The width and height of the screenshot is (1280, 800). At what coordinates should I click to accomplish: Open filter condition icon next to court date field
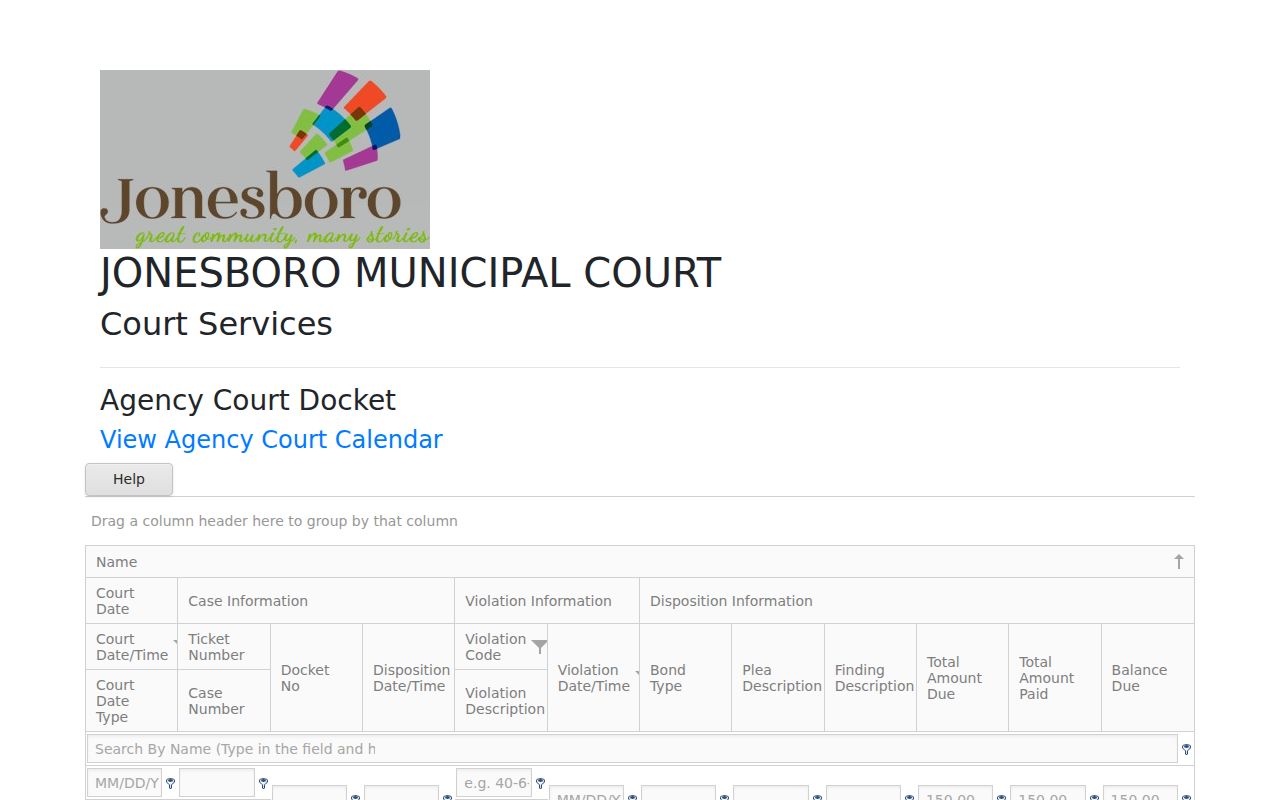point(170,783)
